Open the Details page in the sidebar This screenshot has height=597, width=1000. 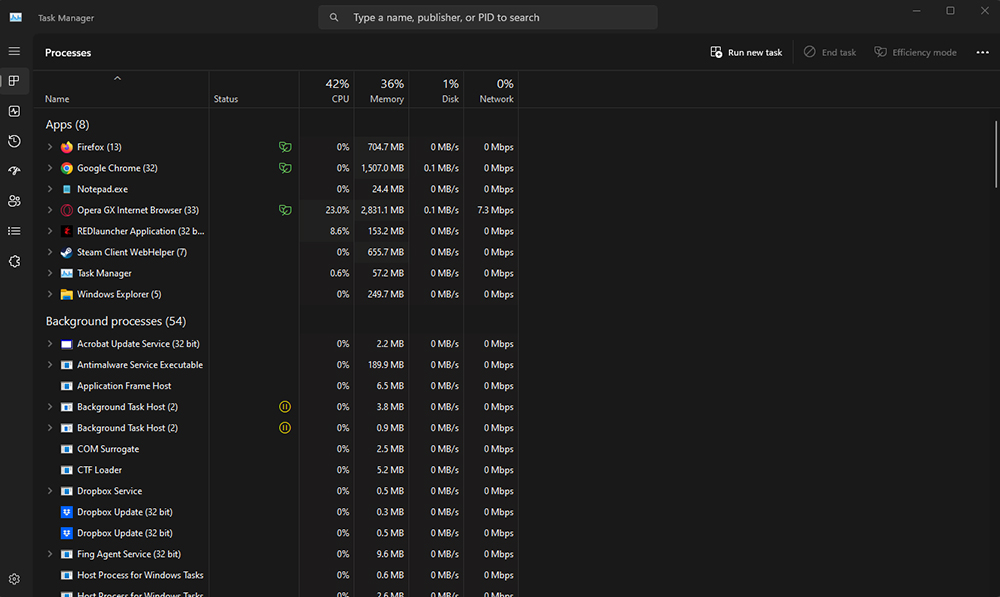(x=14, y=231)
